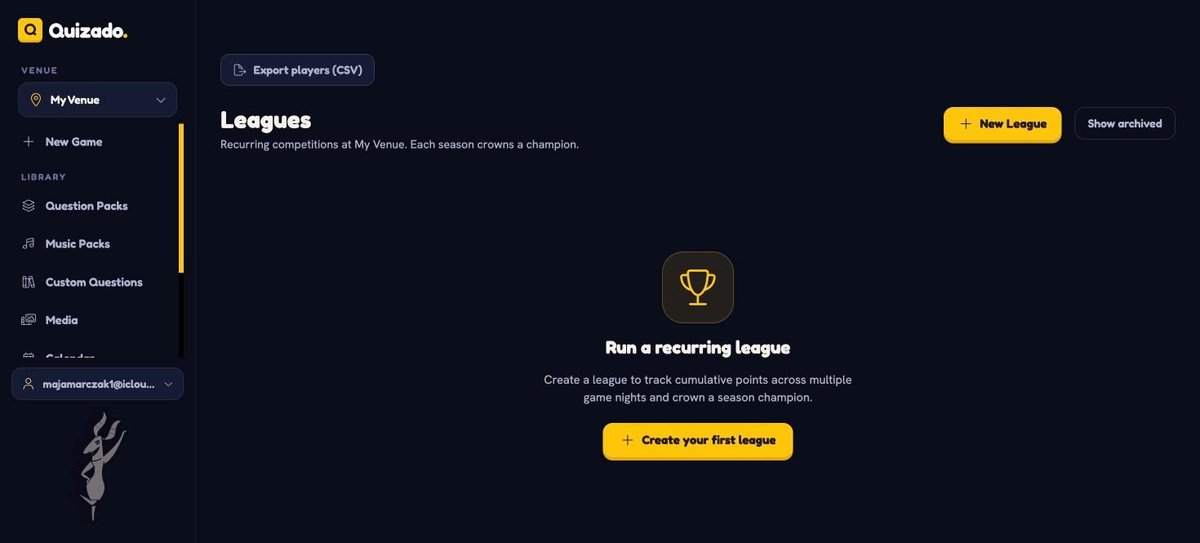1200x543 pixels.
Task: Go to Custom Questions section
Action: (x=93, y=282)
